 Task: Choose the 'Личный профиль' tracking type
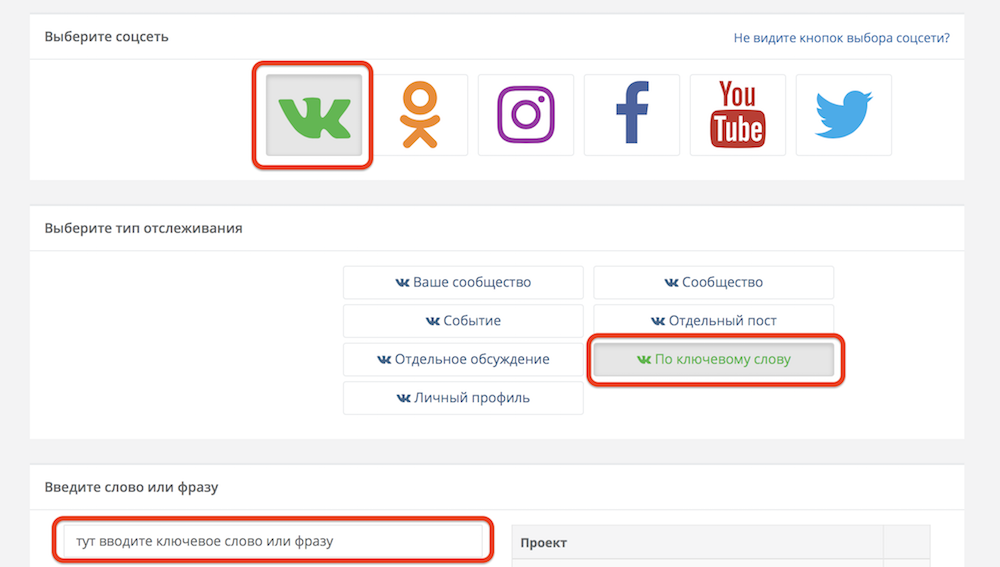tap(463, 398)
